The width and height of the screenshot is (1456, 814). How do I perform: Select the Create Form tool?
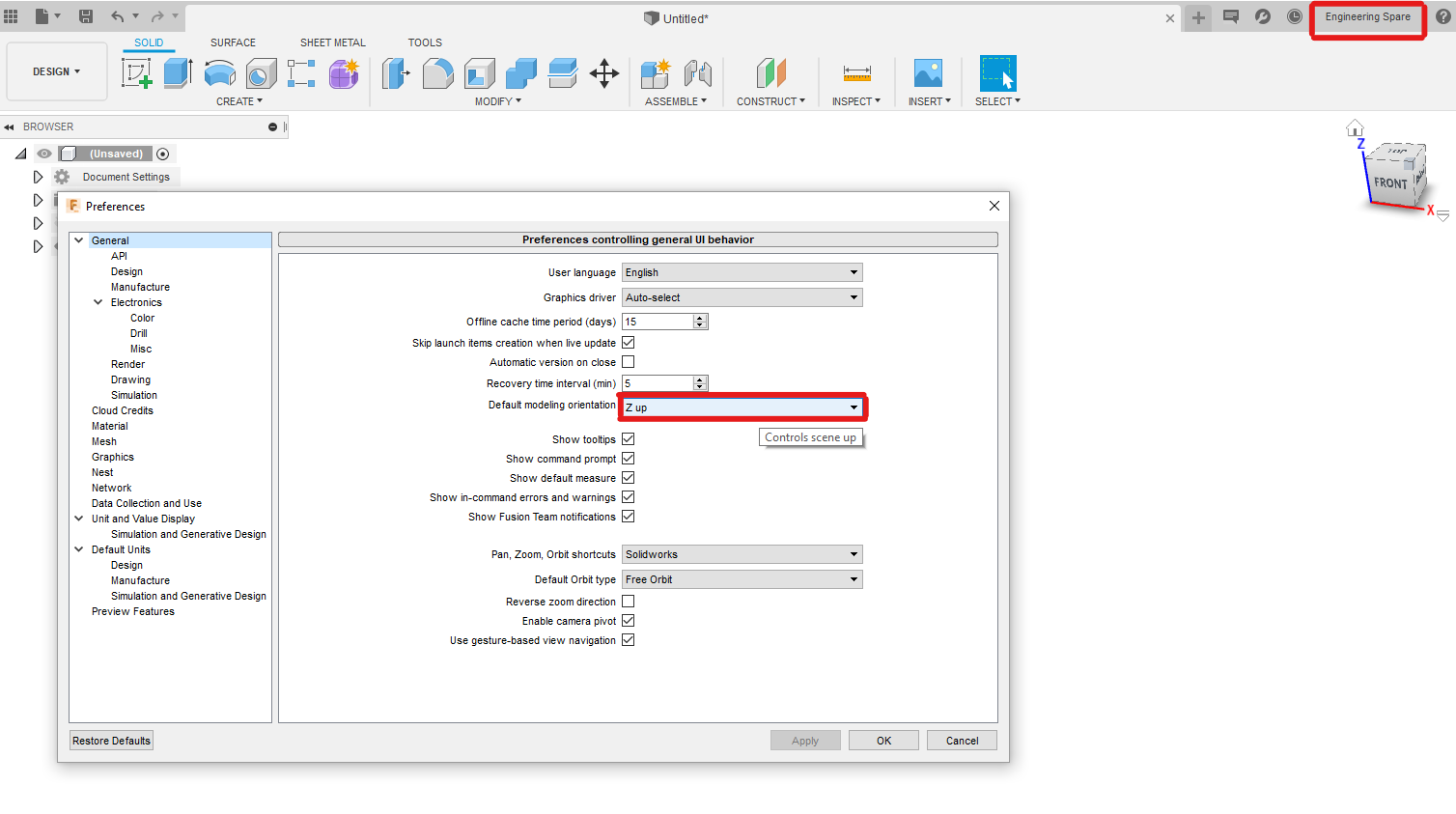click(x=344, y=73)
